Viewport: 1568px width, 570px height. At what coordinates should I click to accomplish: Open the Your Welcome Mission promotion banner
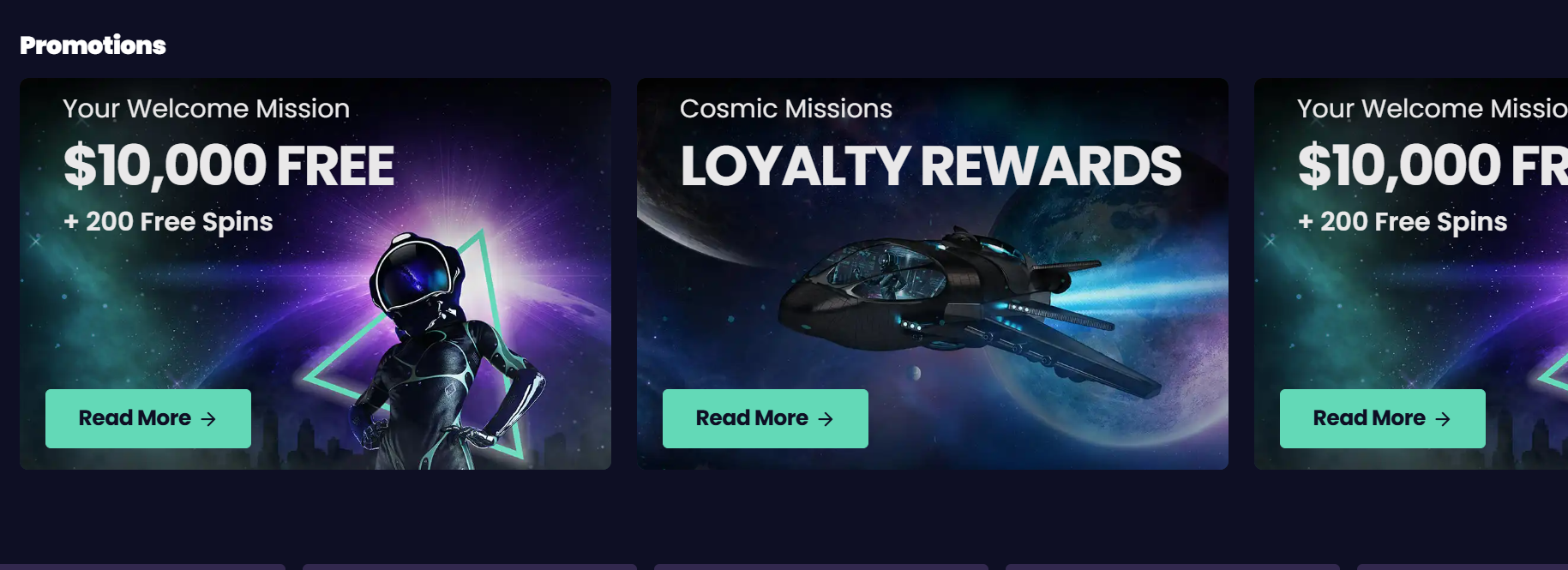[315, 273]
